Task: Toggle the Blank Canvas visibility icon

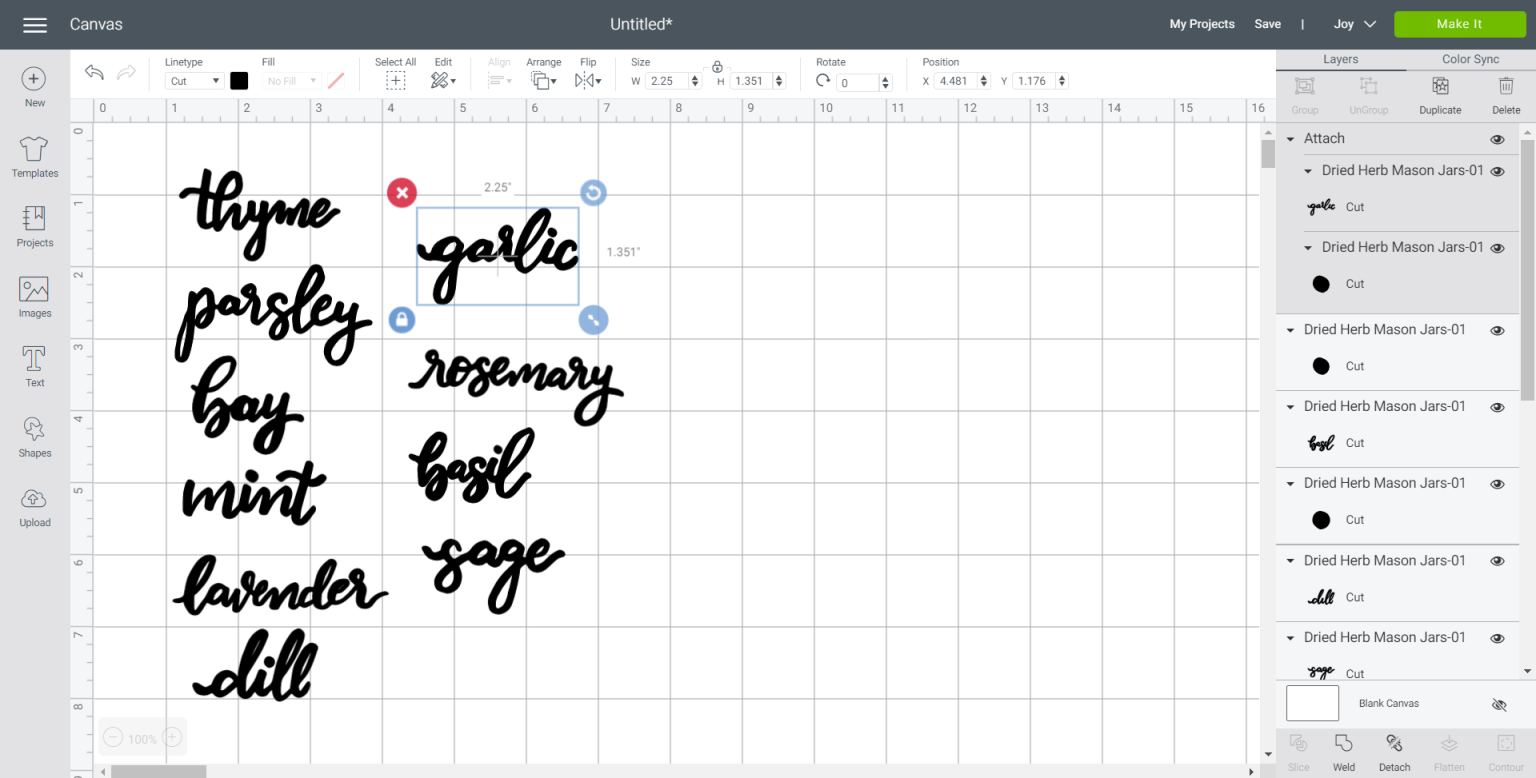Action: click(1499, 704)
